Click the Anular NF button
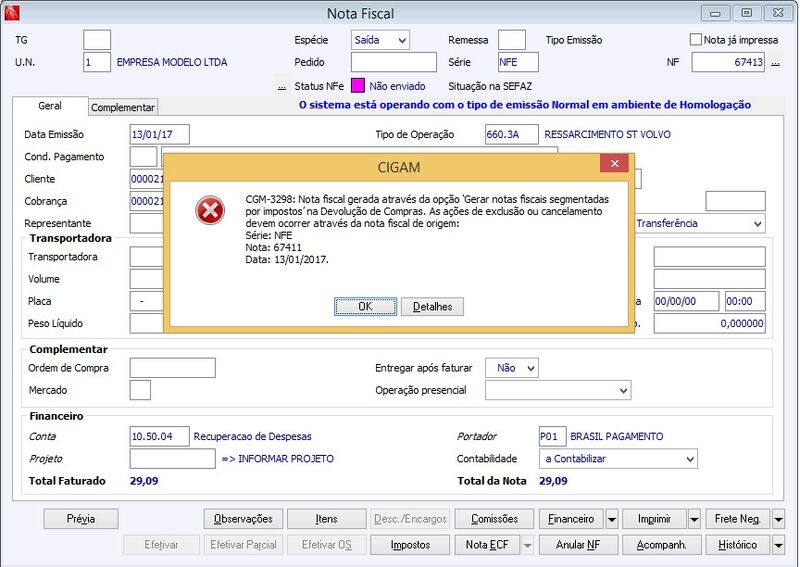Screen dimensions: 800x567 point(578,545)
